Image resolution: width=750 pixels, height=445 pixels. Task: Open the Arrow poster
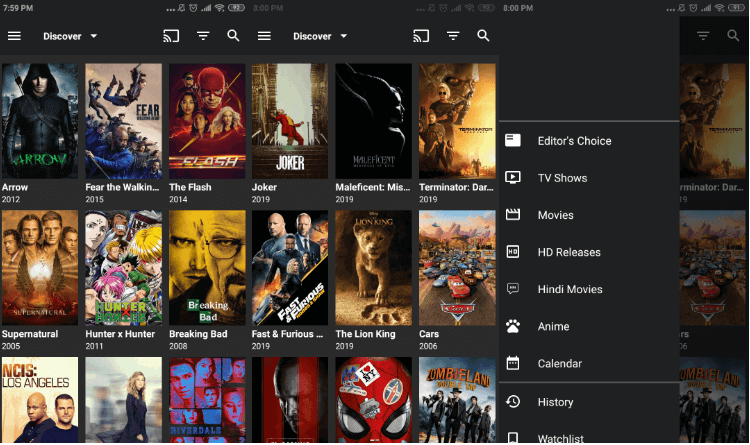40,121
